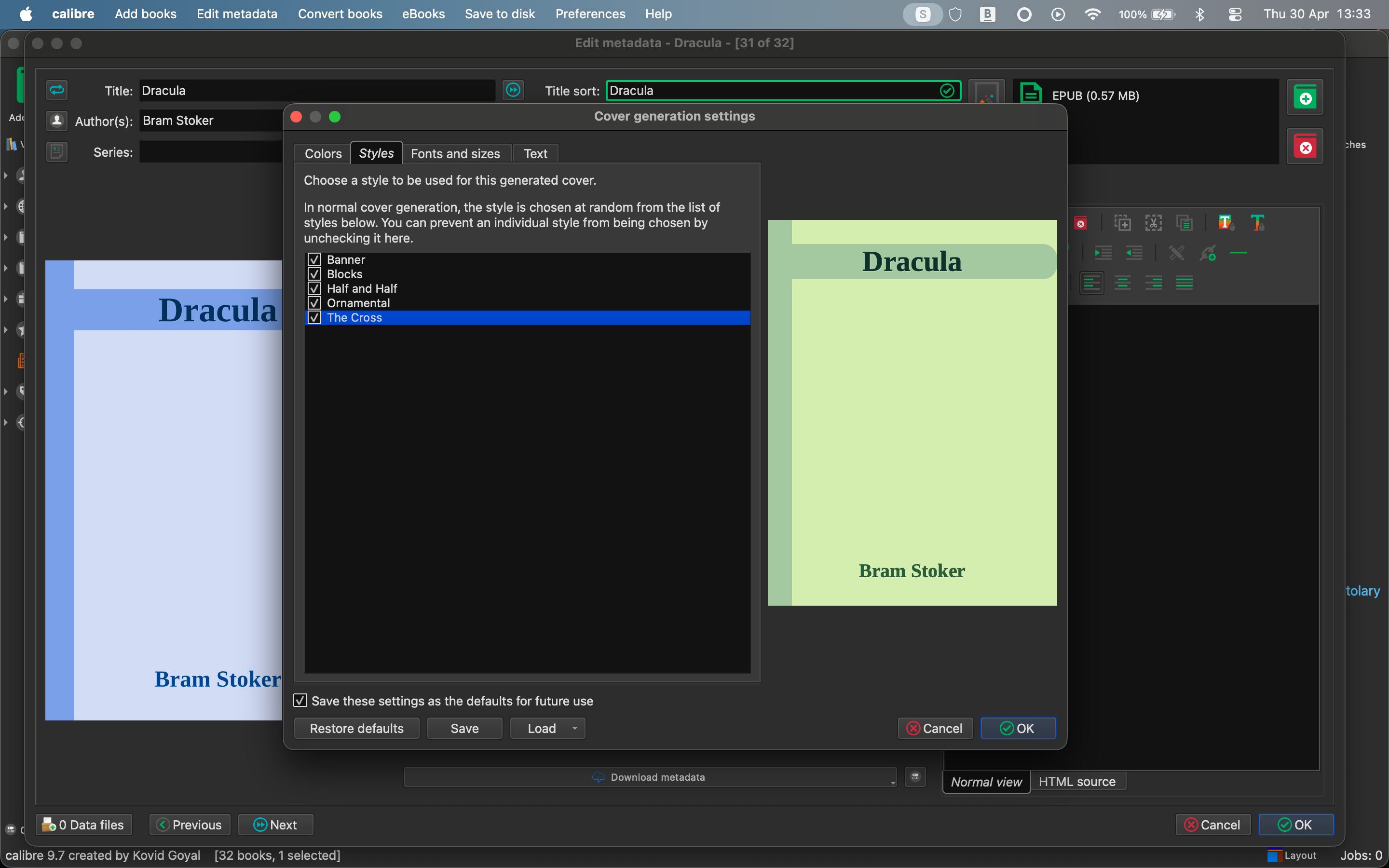
Task: Open the text foreground color icon
Action: pyautogui.click(x=1257, y=223)
